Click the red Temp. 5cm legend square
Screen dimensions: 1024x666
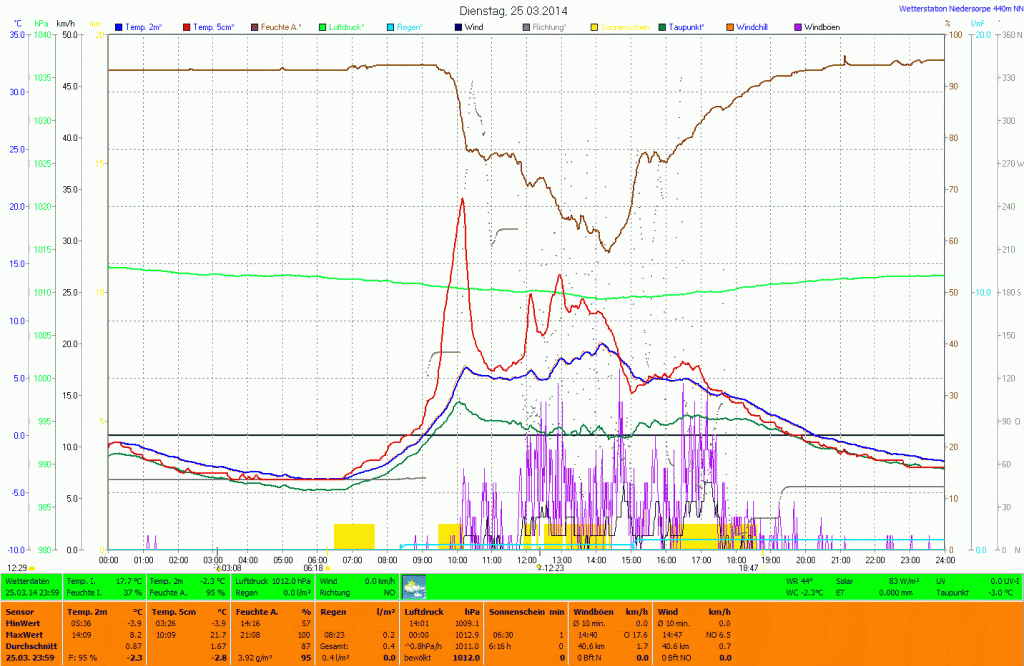coord(187,24)
